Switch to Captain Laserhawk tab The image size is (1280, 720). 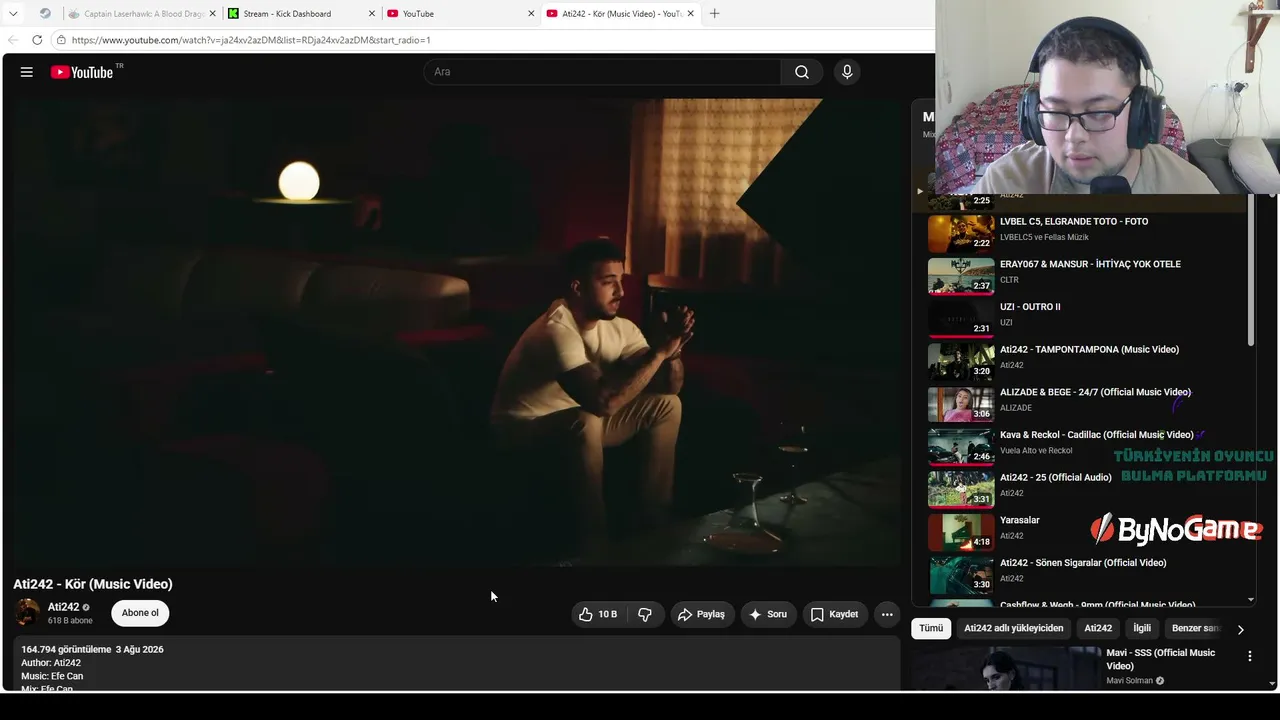click(142, 14)
